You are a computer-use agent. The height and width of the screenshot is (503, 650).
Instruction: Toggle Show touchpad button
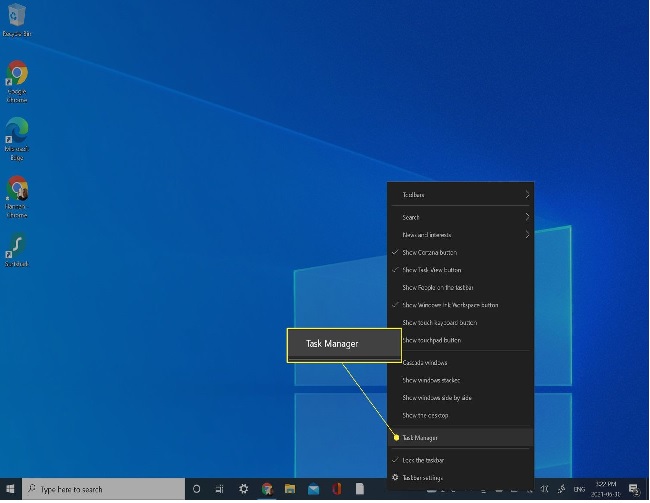[461, 340]
